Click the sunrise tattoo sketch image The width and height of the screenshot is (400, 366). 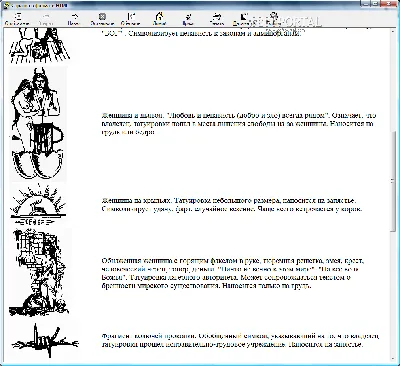click(x=38, y=205)
